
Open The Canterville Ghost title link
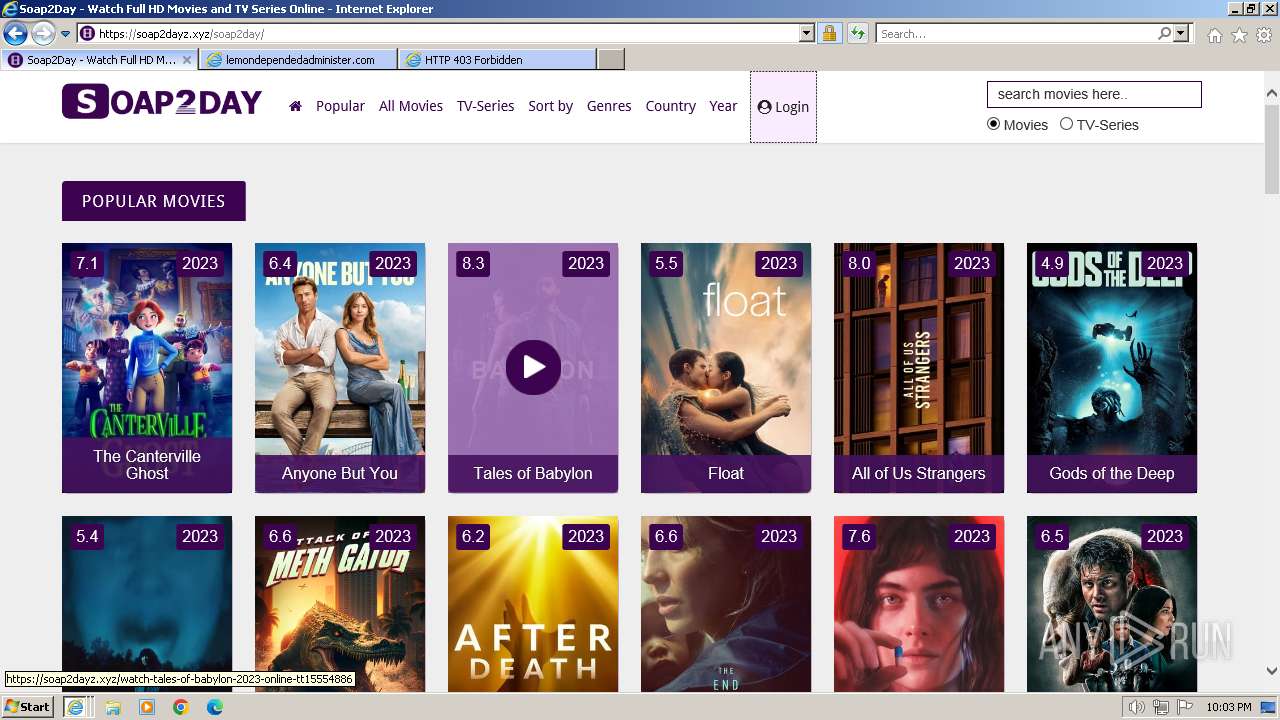tap(147, 465)
